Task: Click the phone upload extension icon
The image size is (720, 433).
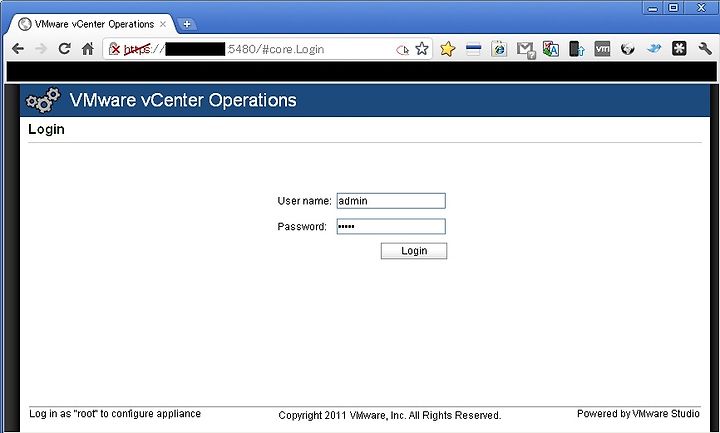Action: (x=576, y=49)
